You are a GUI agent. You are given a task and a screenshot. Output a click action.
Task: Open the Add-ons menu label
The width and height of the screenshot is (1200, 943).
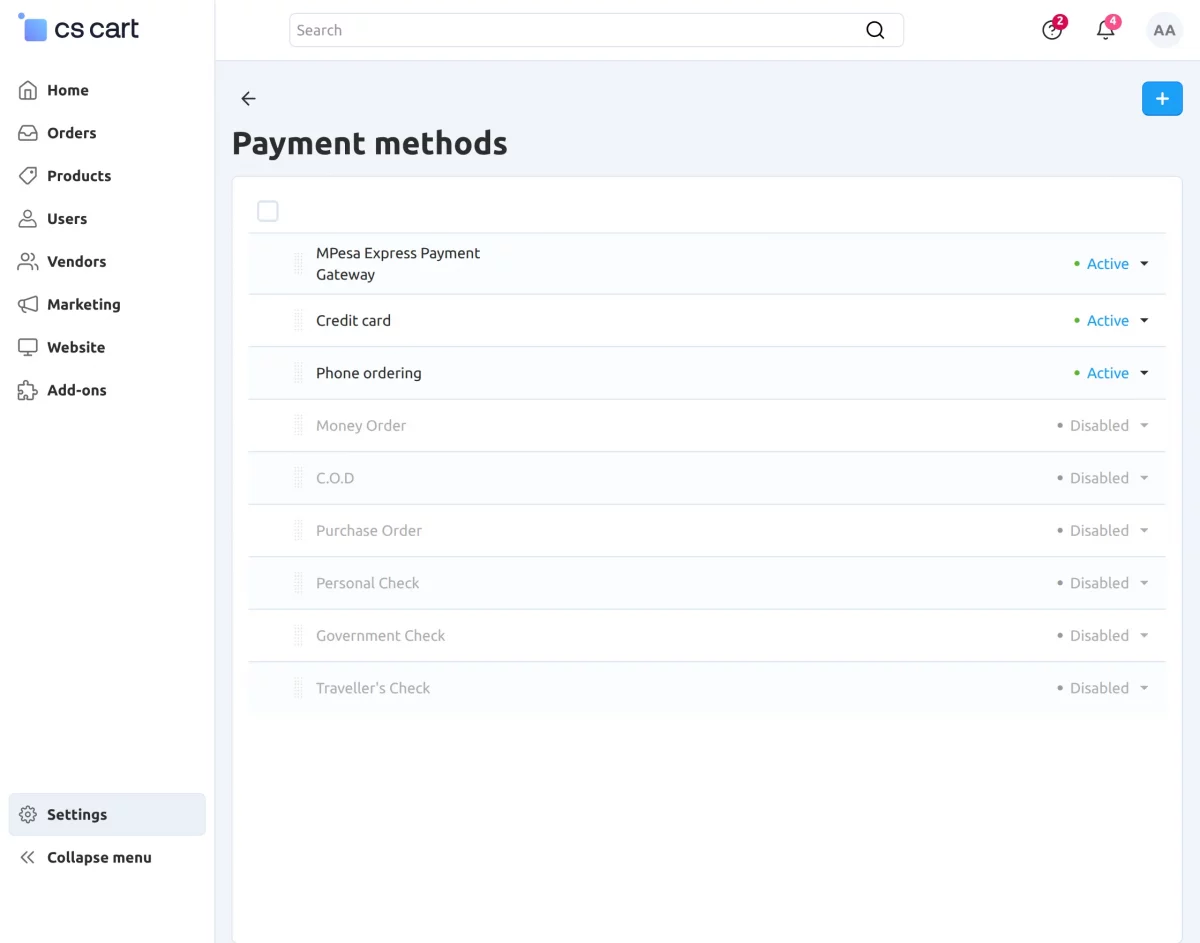(x=77, y=391)
